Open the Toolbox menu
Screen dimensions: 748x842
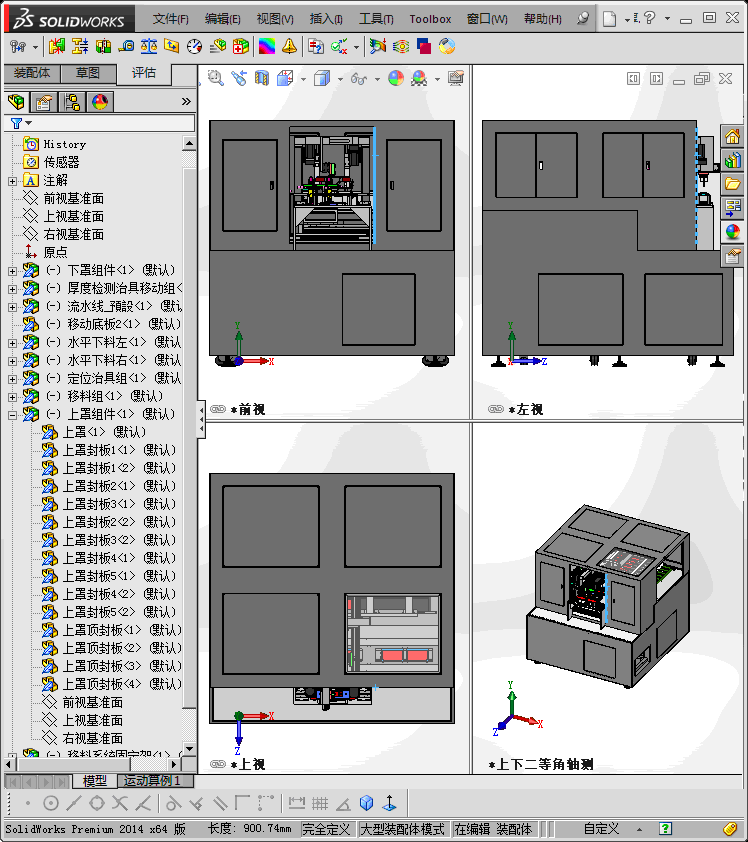pos(430,19)
